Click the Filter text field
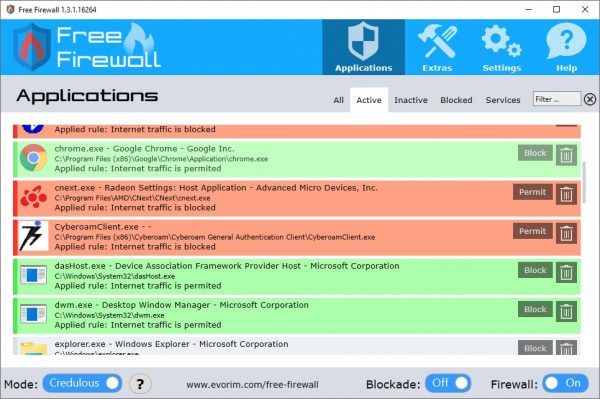600x399 pixels. click(x=557, y=99)
